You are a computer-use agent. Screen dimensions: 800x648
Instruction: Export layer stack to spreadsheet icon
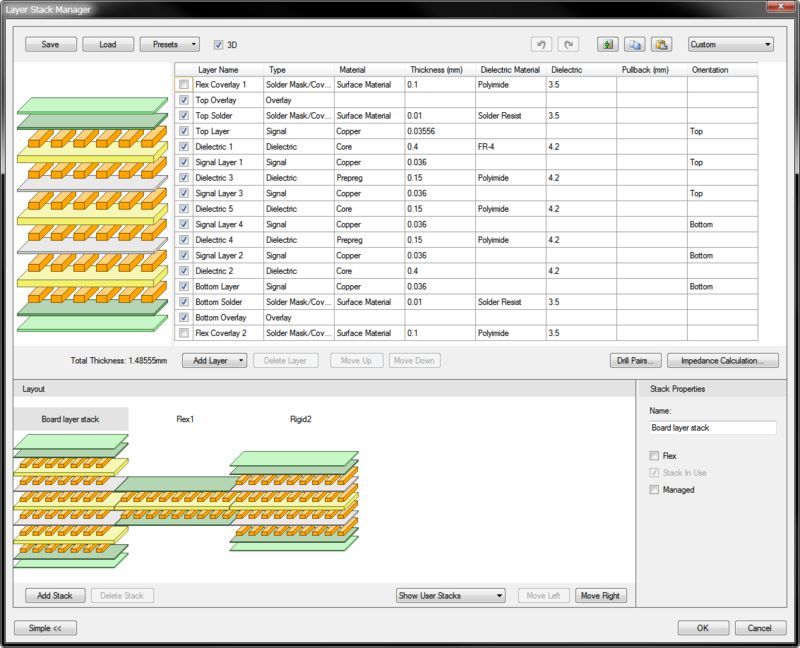[608, 44]
